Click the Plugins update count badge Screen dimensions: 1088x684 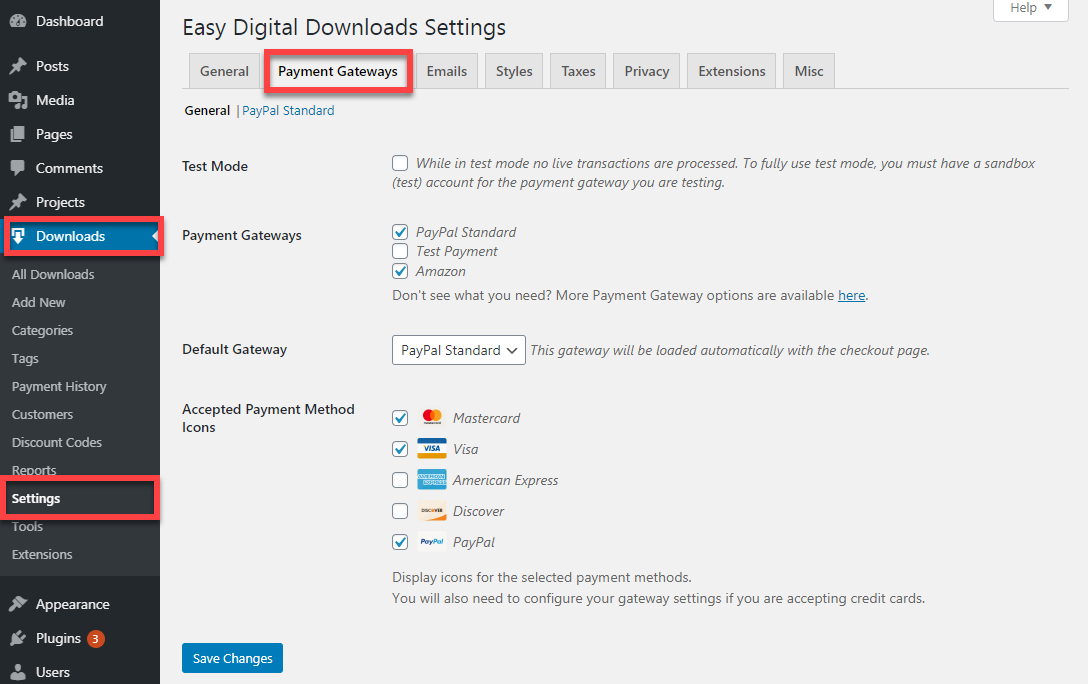[96, 639]
